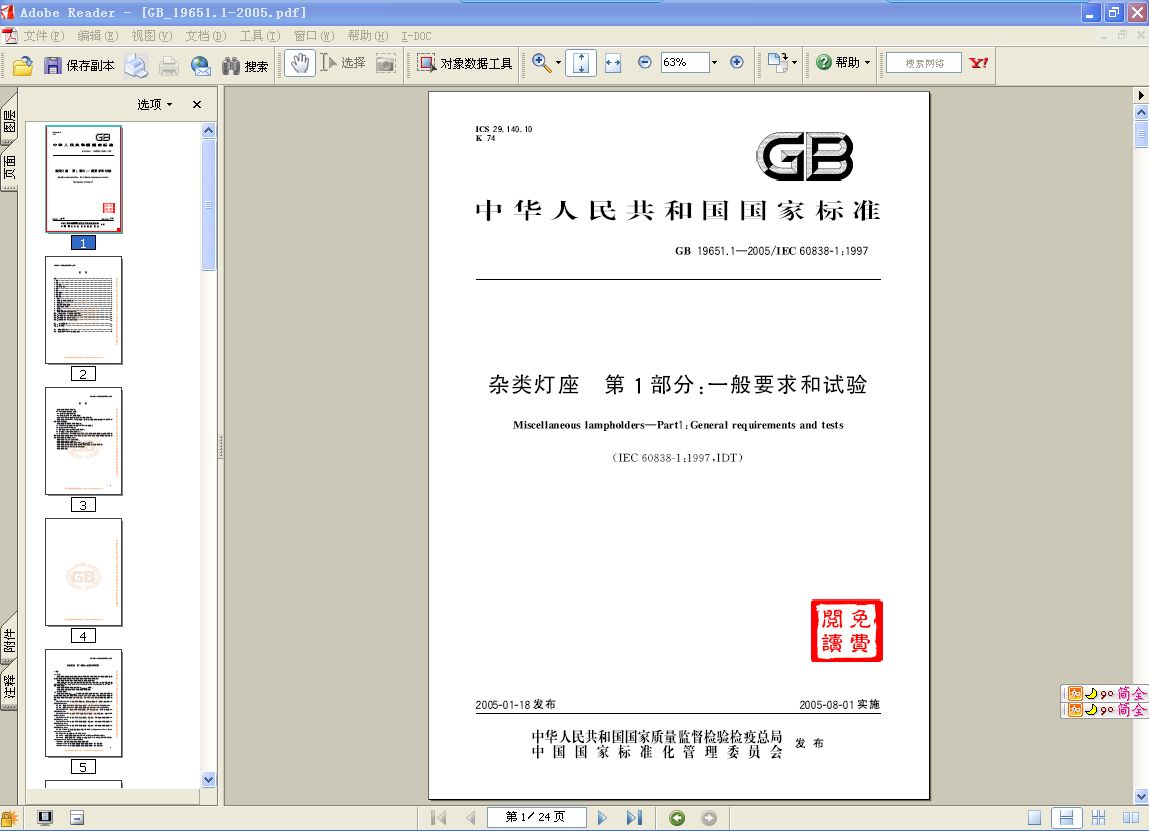The height and width of the screenshot is (831, 1149).
Task: Expand the Help dropdown arrow
Action: coord(868,62)
